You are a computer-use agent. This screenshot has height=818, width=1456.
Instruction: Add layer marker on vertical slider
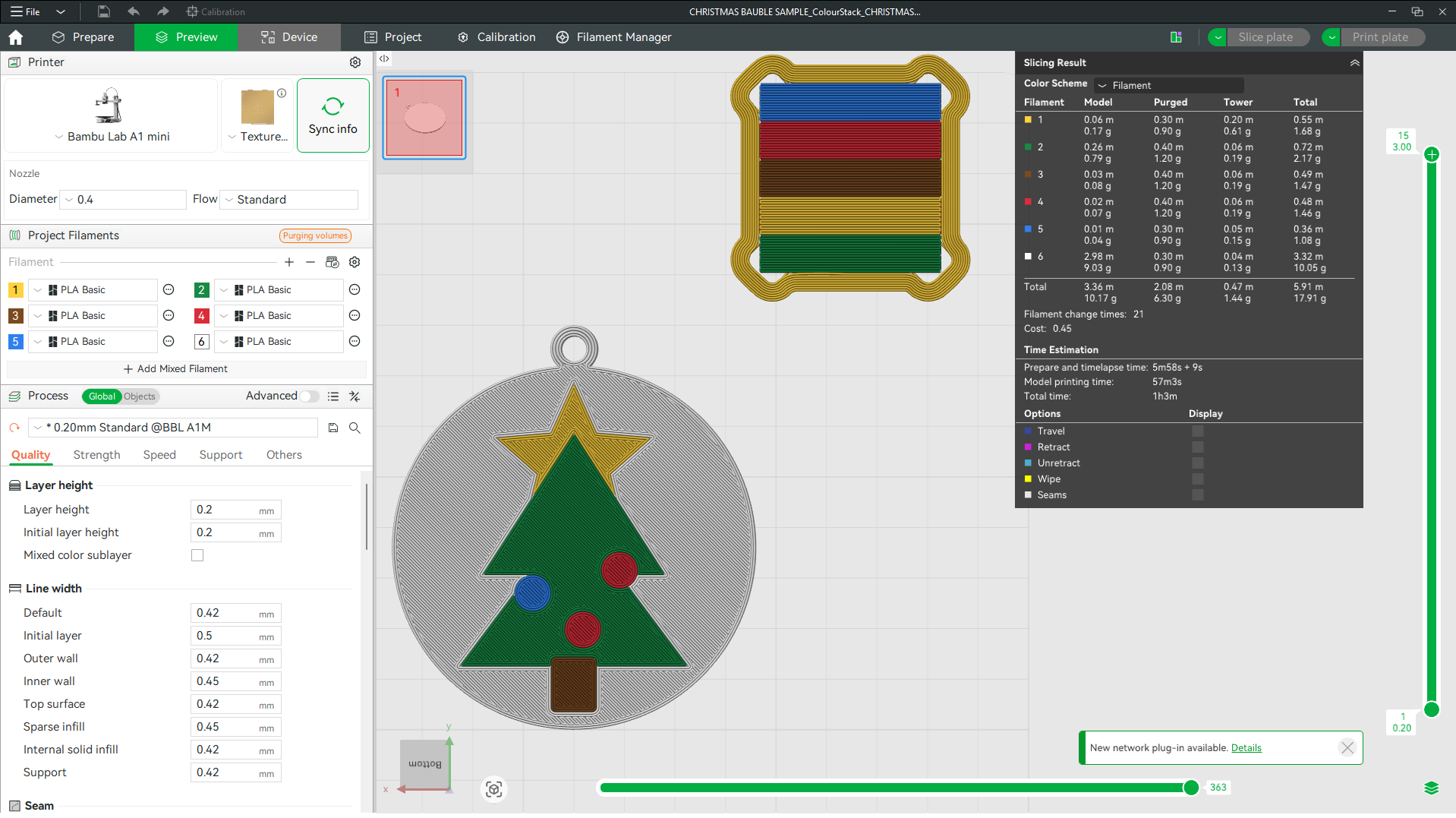1432,154
